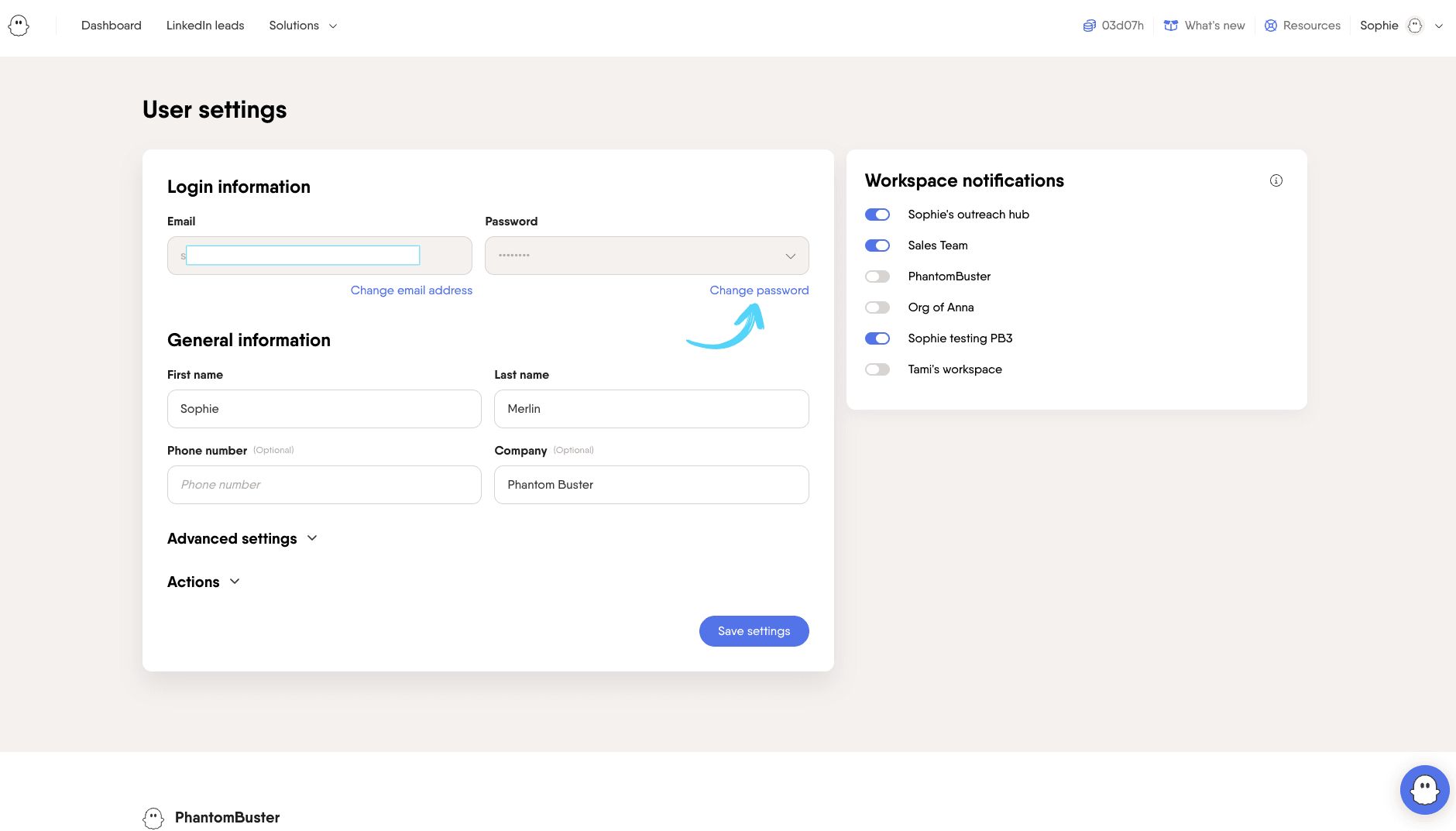This screenshot has width=1456, height=831.
Task: Click the Tami's workspace label
Action: 955,369
